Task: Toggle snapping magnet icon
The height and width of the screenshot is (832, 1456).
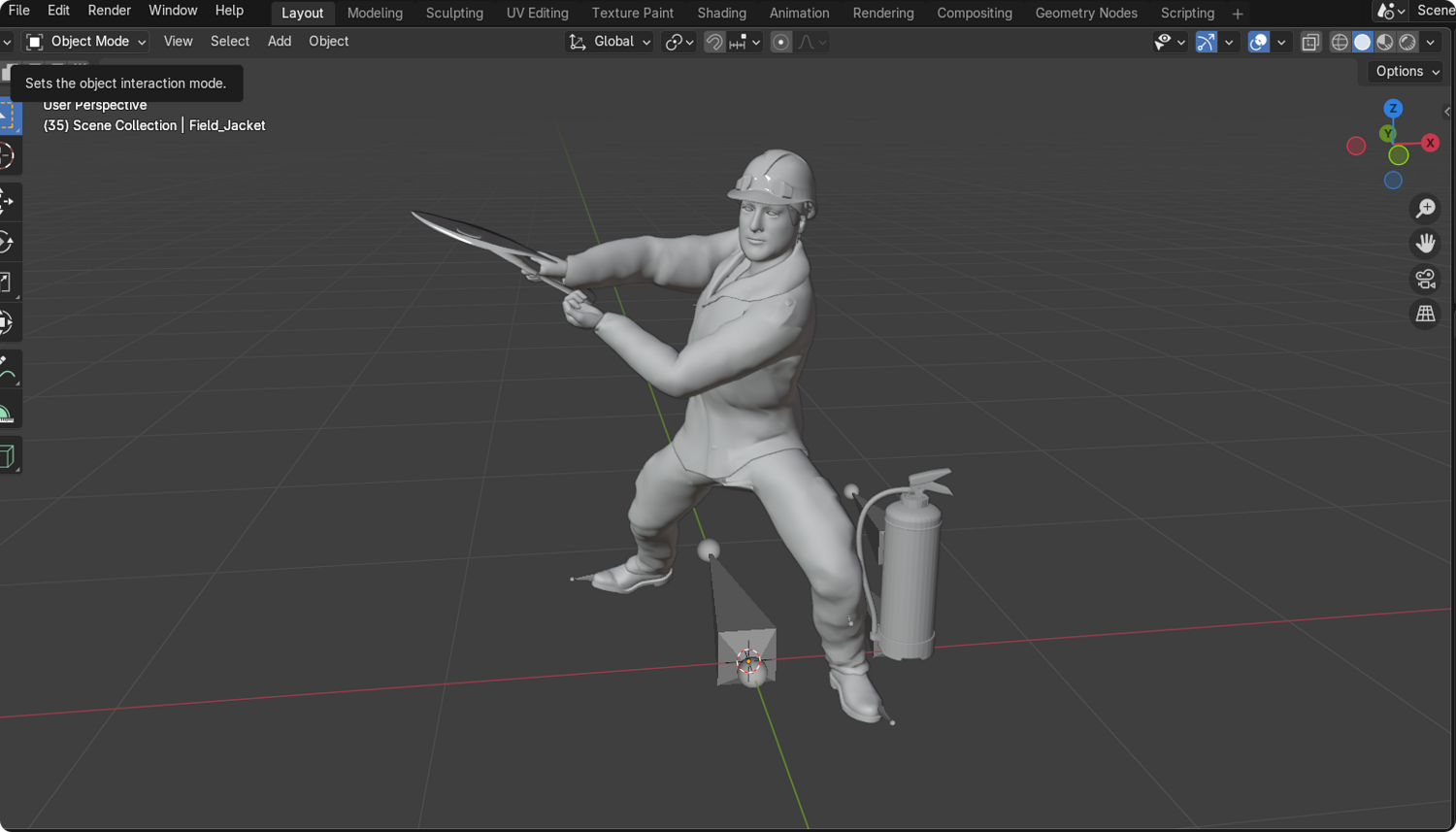Action: 713,42
